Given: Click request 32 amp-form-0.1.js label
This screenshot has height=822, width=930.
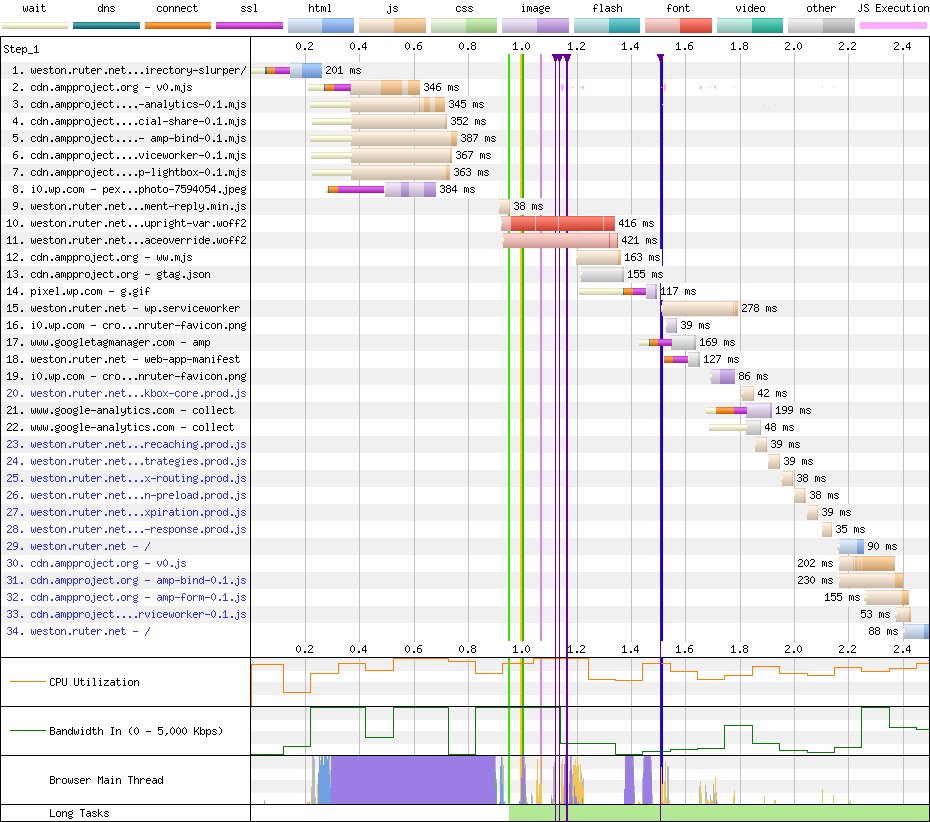Looking at the screenshot, I should [x=138, y=597].
